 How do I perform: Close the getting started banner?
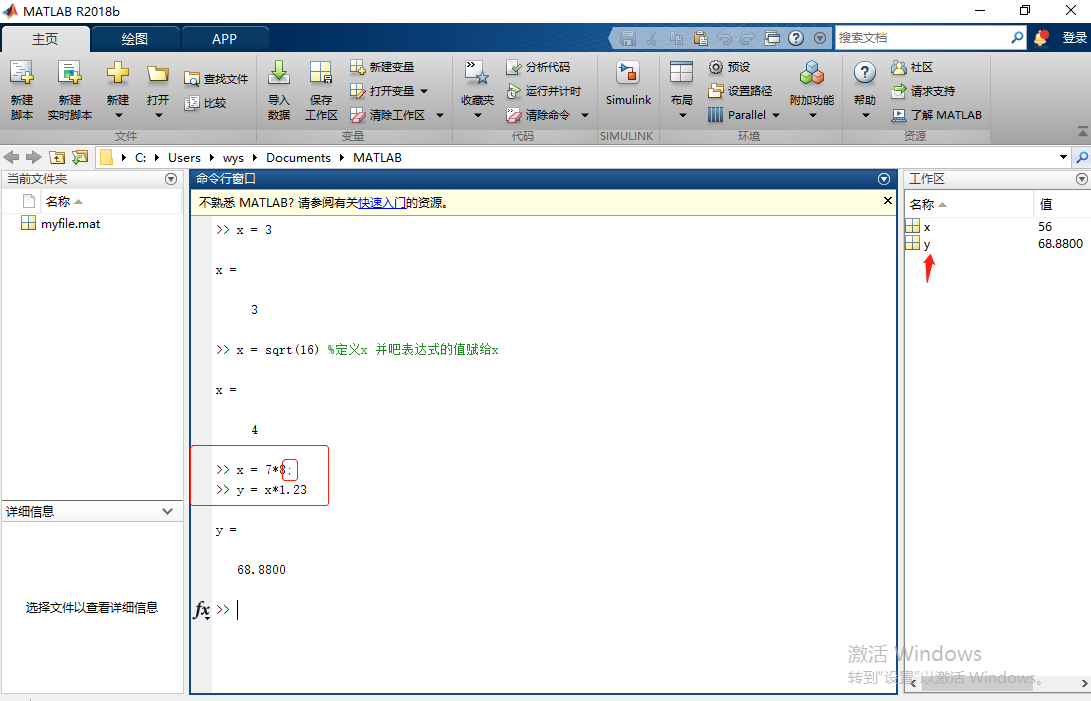[887, 200]
